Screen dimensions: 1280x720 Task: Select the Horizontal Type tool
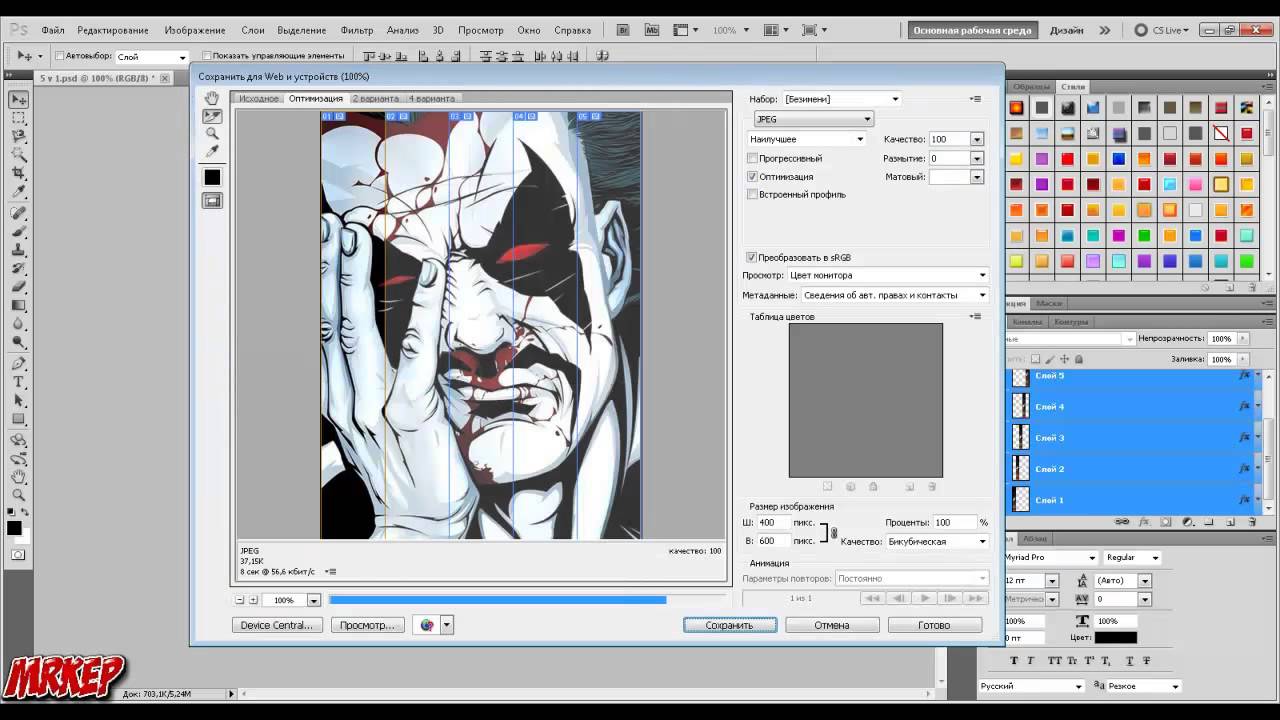(x=19, y=383)
